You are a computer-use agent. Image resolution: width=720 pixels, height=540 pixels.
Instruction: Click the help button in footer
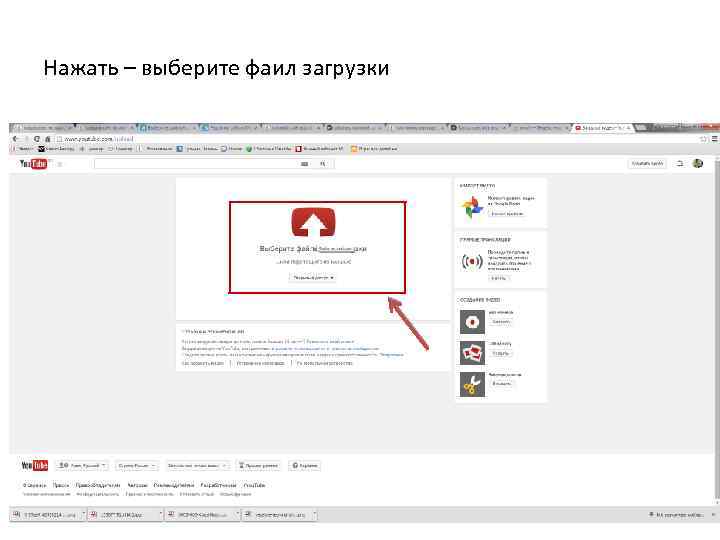[305, 466]
